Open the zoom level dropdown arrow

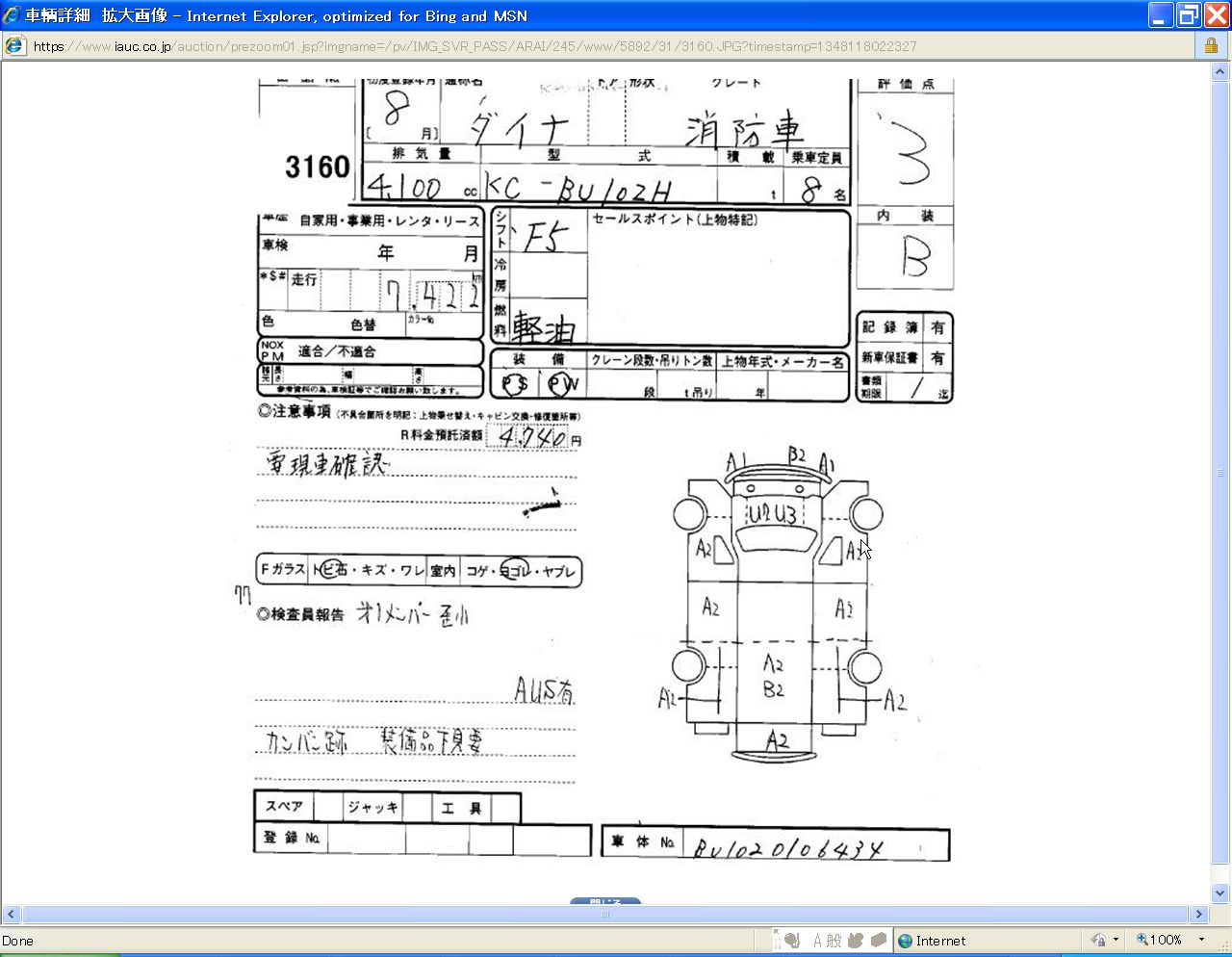(1201, 941)
